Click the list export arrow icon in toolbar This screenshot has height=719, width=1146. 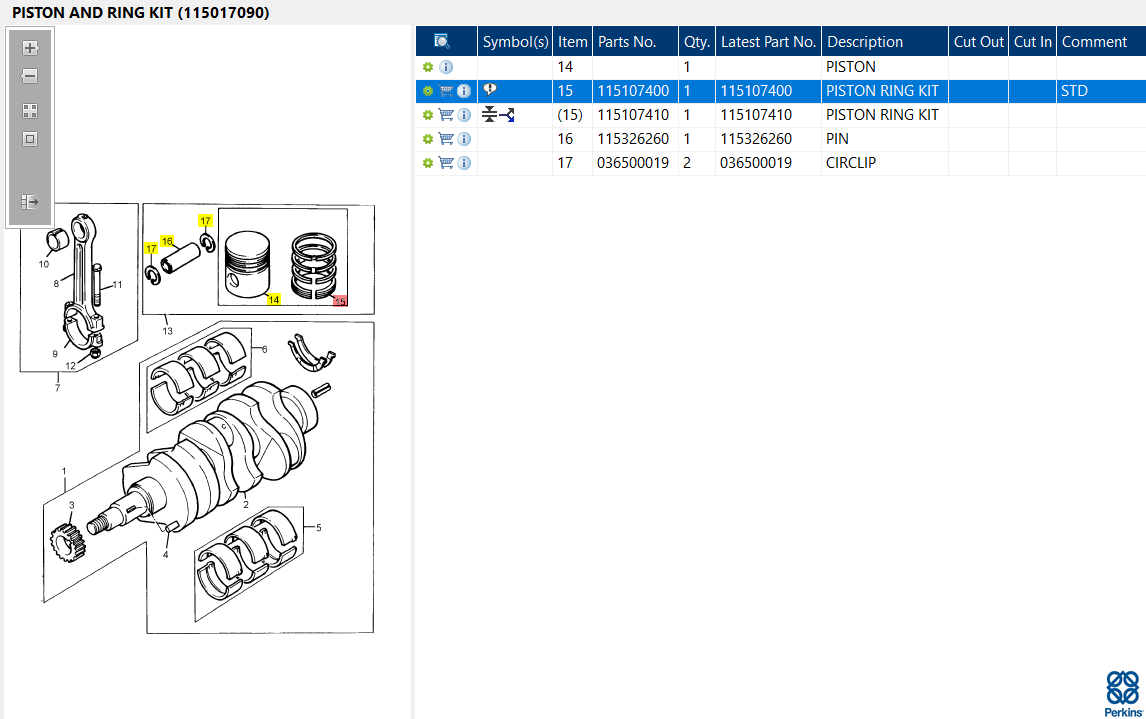click(x=30, y=202)
